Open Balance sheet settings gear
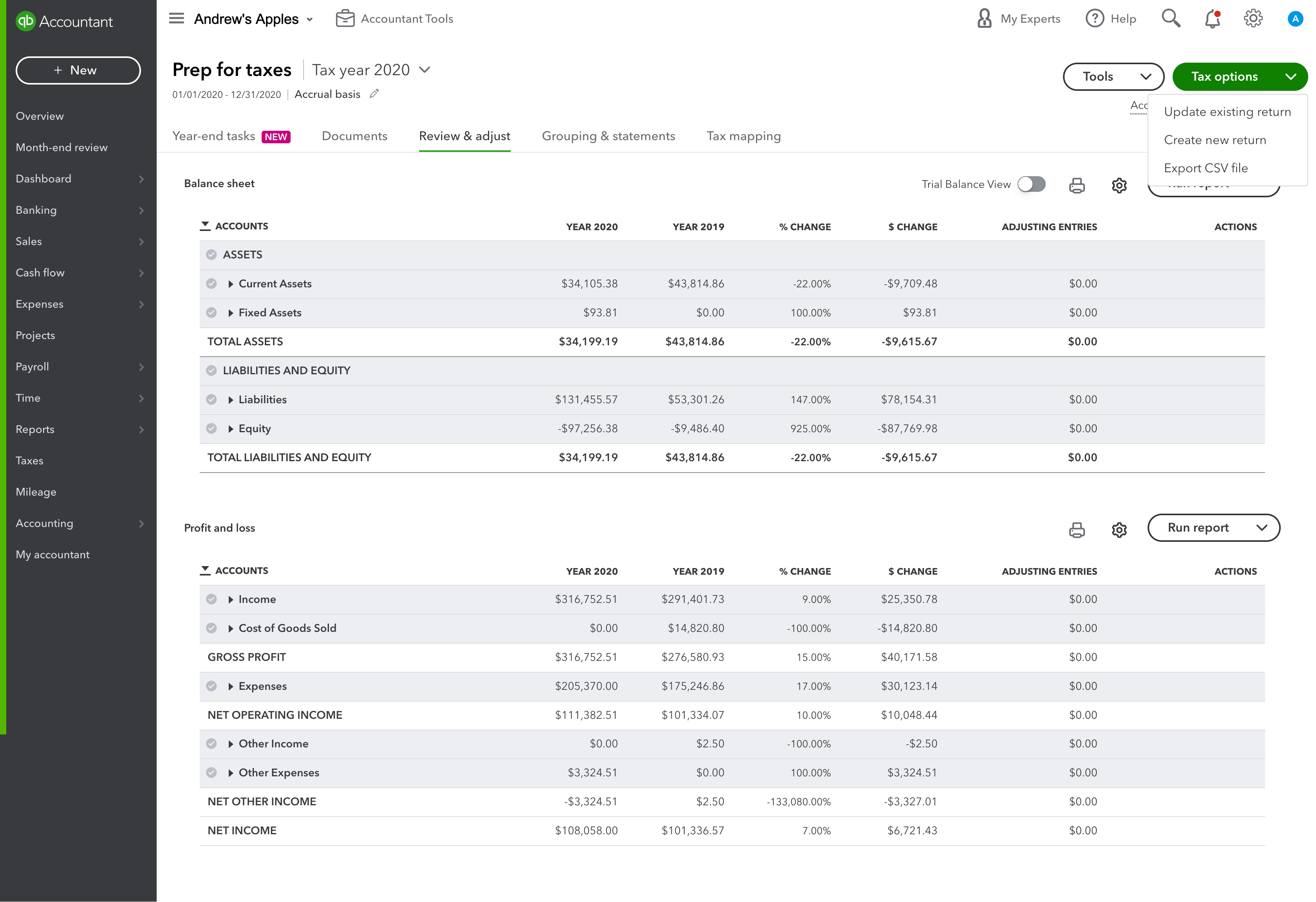 [x=1119, y=185]
